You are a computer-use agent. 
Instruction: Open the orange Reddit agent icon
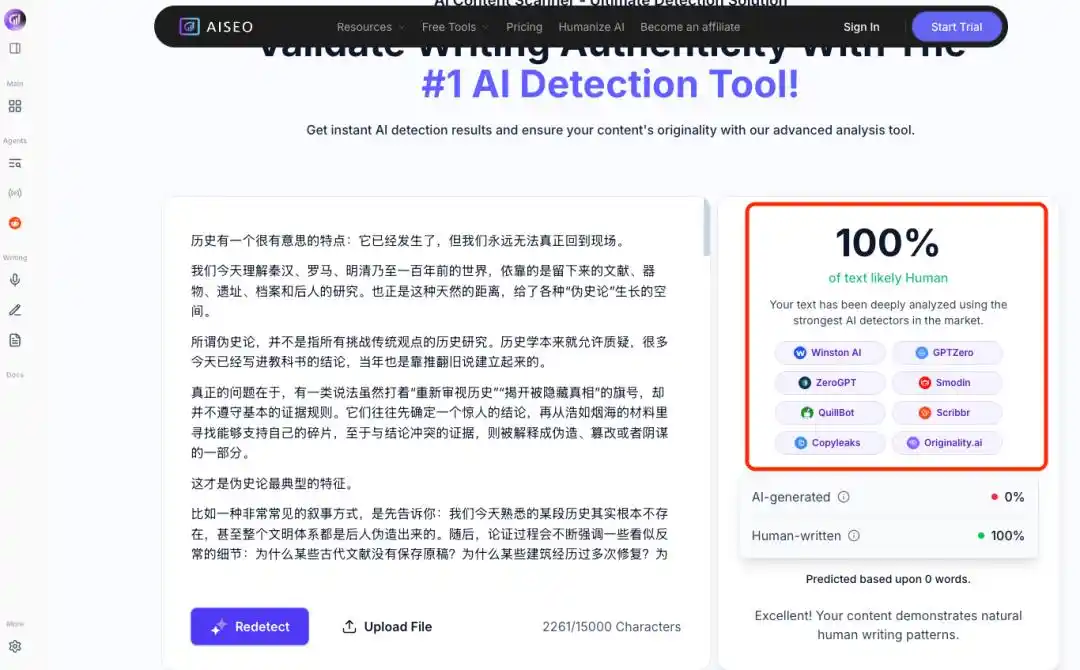(15, 223)
